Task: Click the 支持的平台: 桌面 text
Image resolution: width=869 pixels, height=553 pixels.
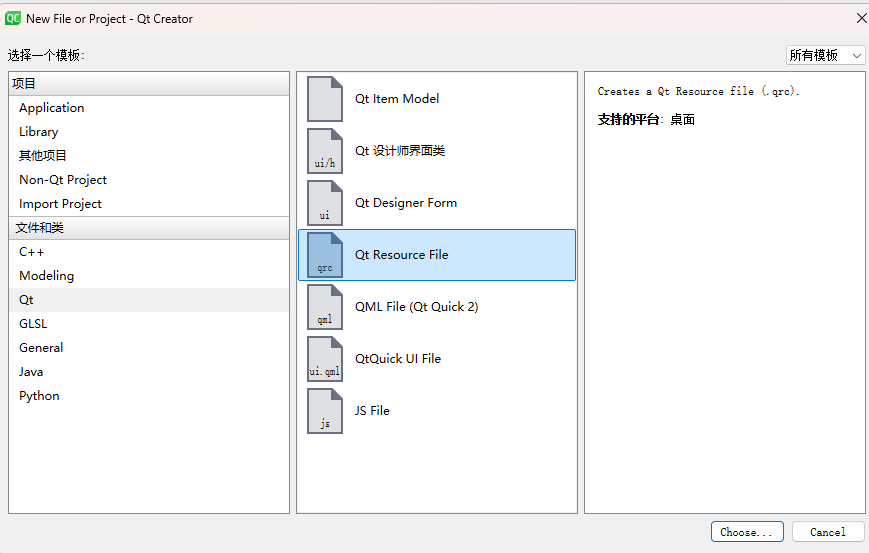Action: [646, 119]
